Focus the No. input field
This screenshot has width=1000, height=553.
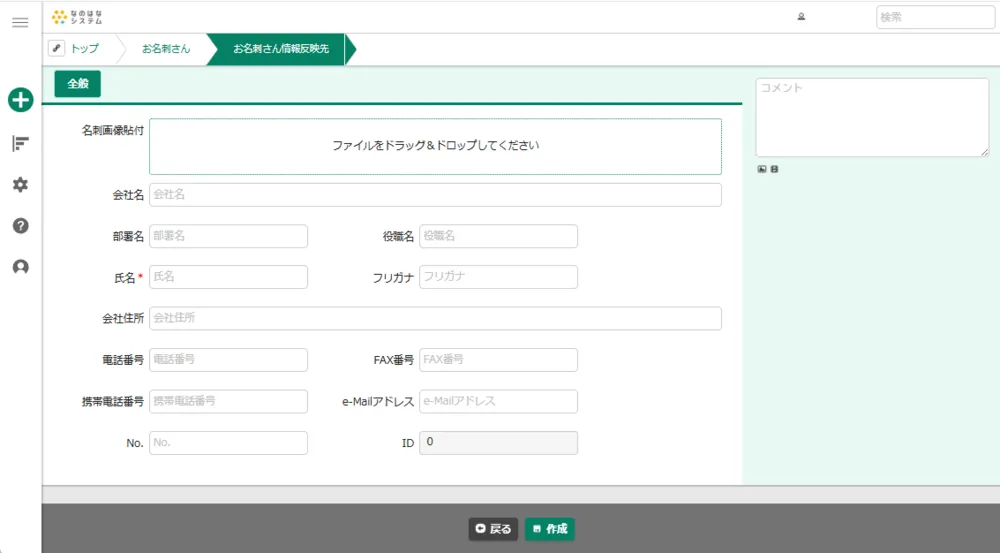click(228, 443)
